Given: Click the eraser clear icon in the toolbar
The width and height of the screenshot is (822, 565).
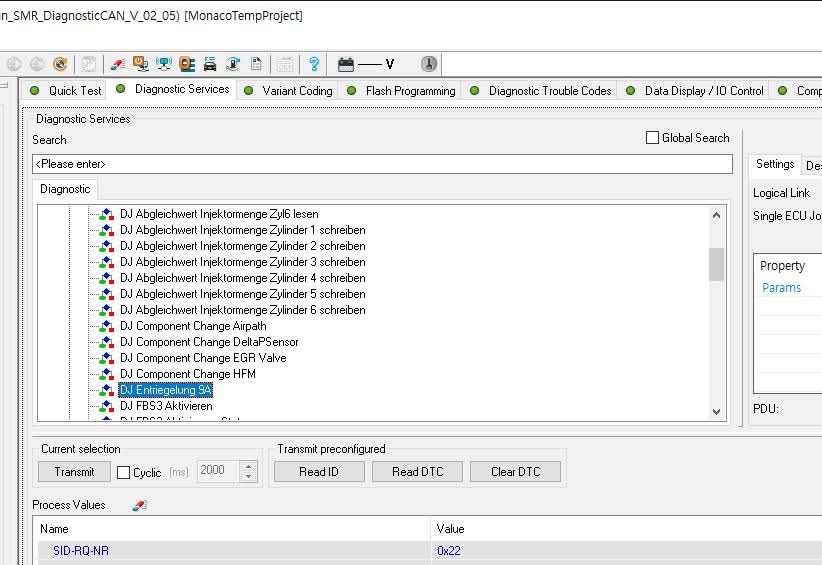Looking at the screenshot, I should point(117,64).
